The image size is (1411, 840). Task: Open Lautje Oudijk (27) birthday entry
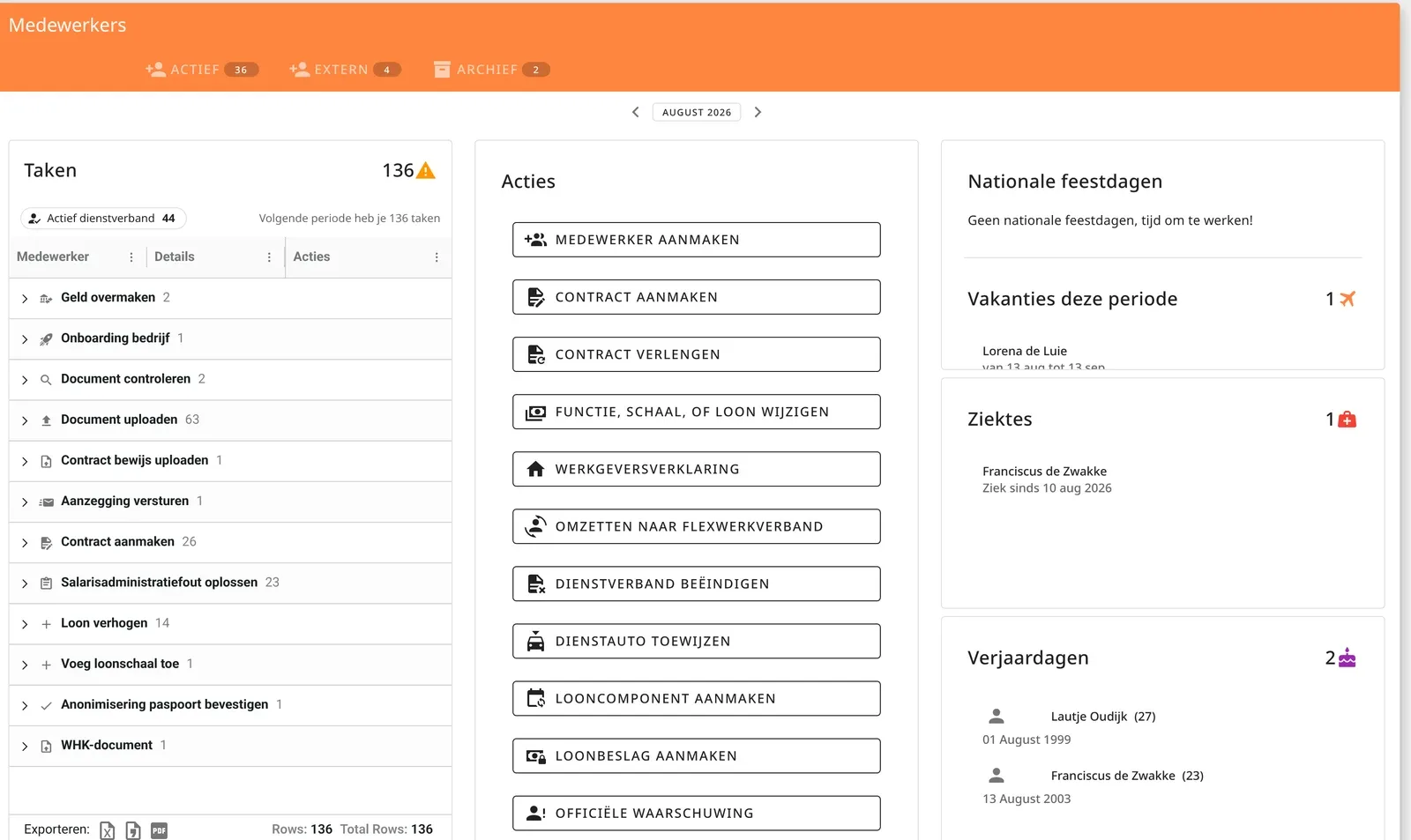pos(1103,717)
